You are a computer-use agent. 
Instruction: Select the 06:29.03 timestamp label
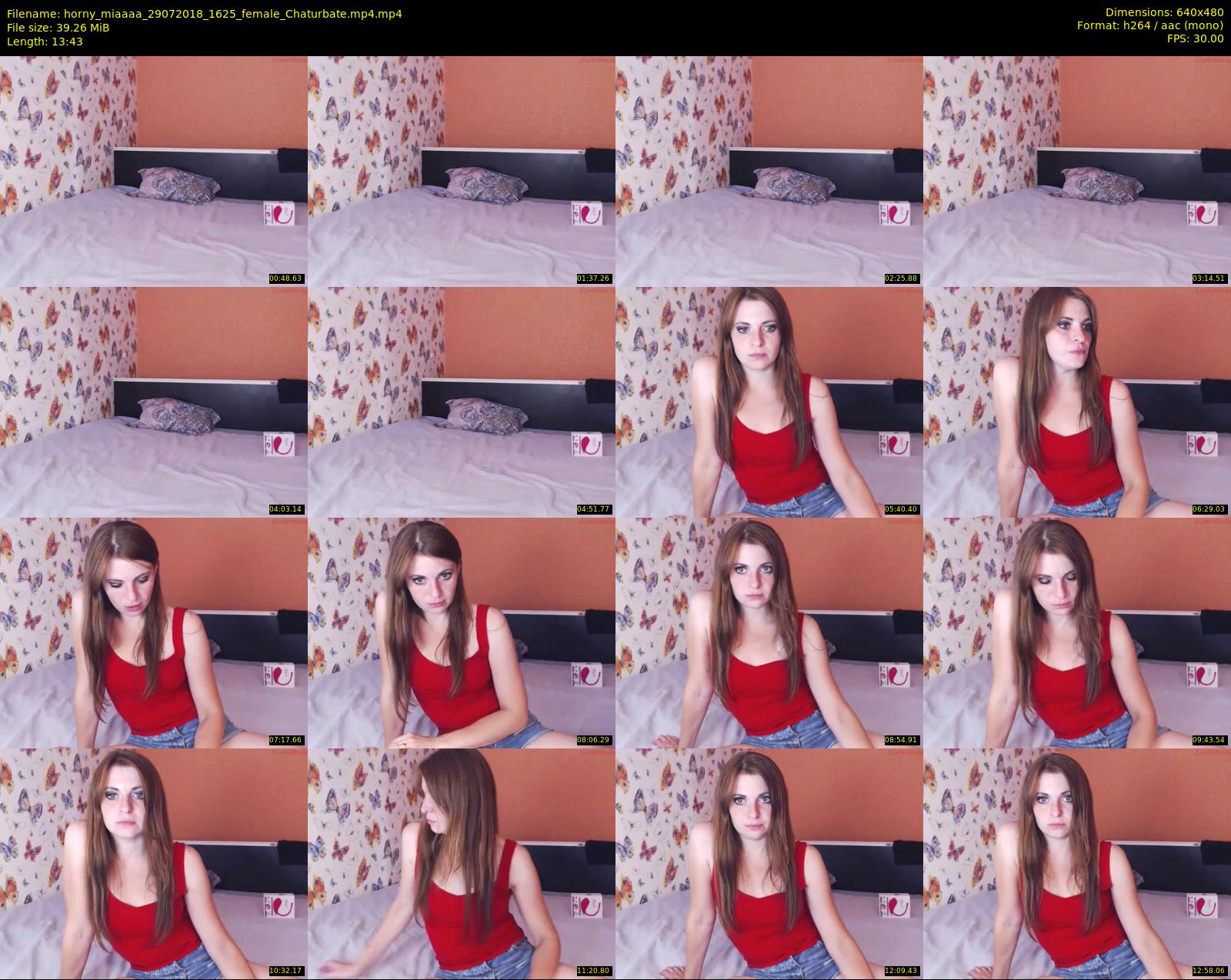pyautogui.click(x=1209, y=509)
